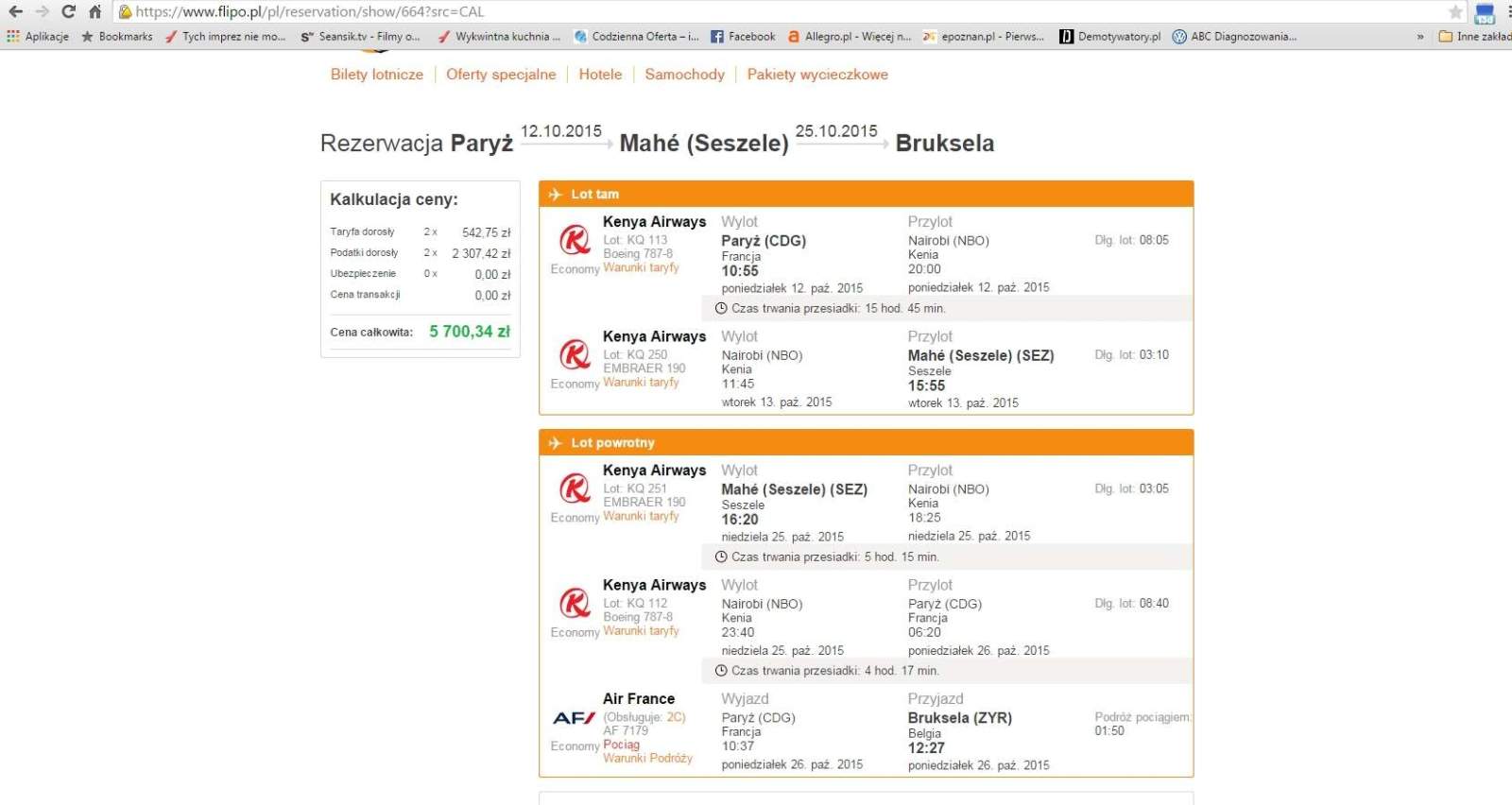Open the Bilety lotnicze menu item
Viewport: 1512px width, 805px height.
coord(377,75)
